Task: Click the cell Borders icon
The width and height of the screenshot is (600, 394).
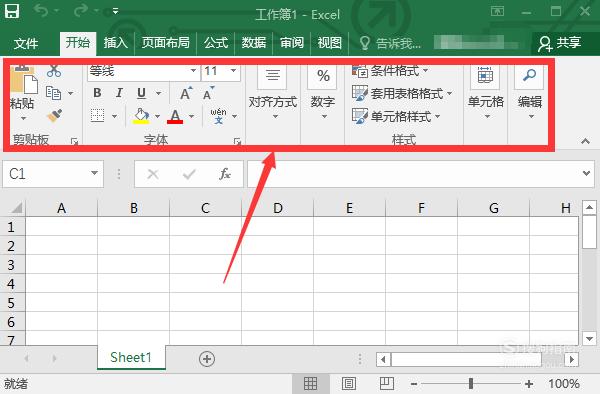Action: click(98, 115)
